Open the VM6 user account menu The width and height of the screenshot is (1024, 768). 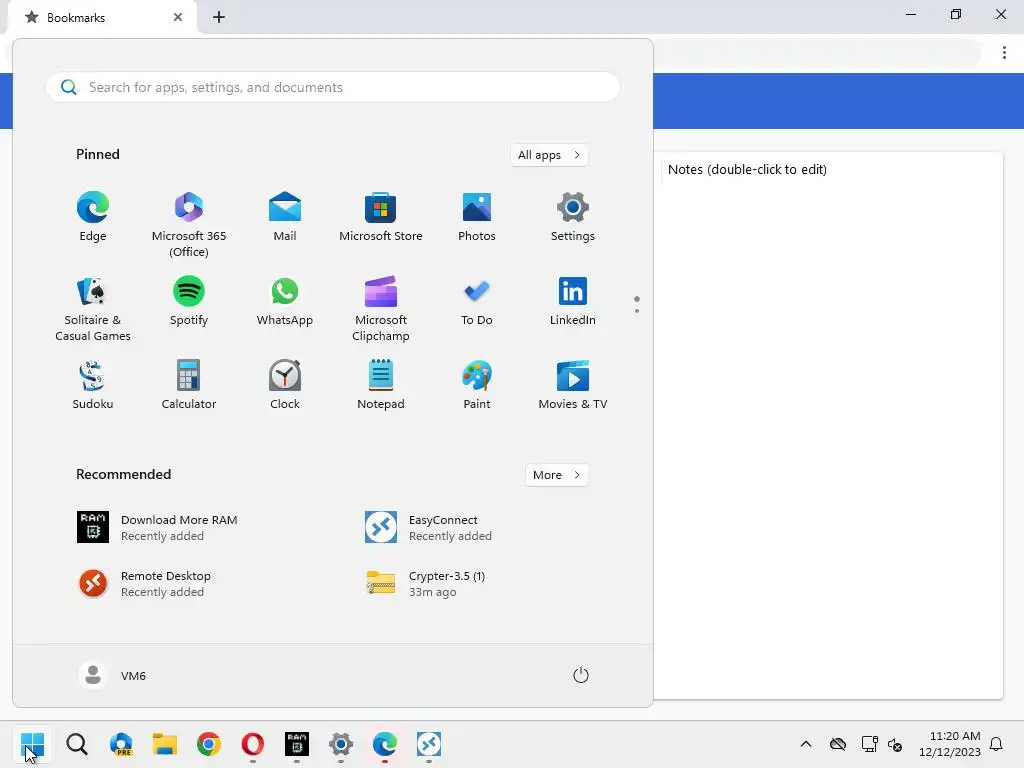(113, 675)
